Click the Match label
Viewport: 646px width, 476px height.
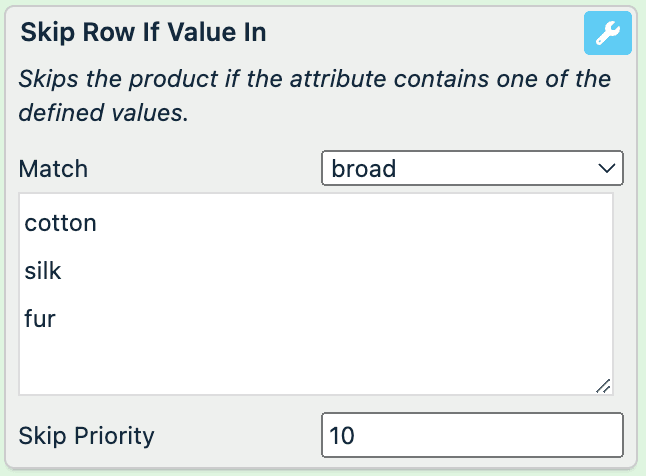click(54, 169)
